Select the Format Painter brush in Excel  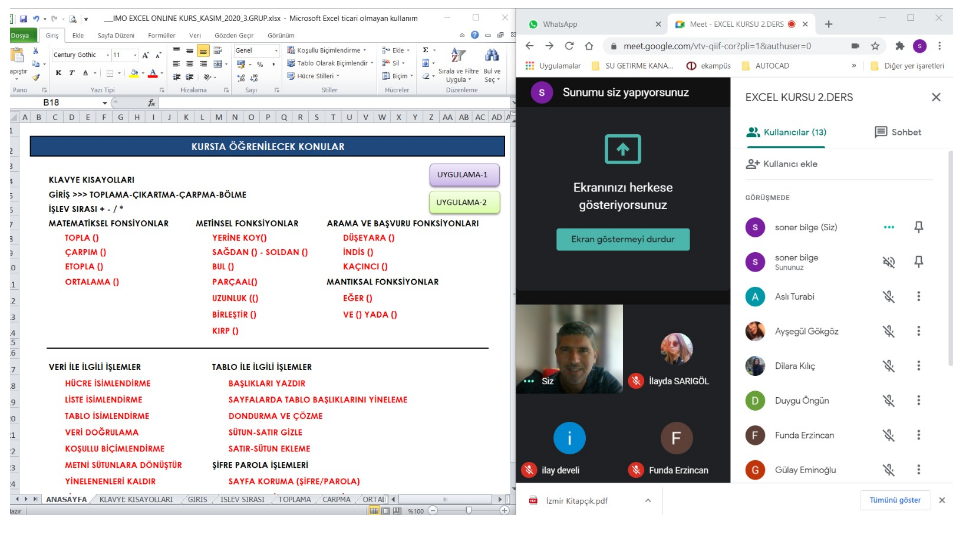pos(36,77)
